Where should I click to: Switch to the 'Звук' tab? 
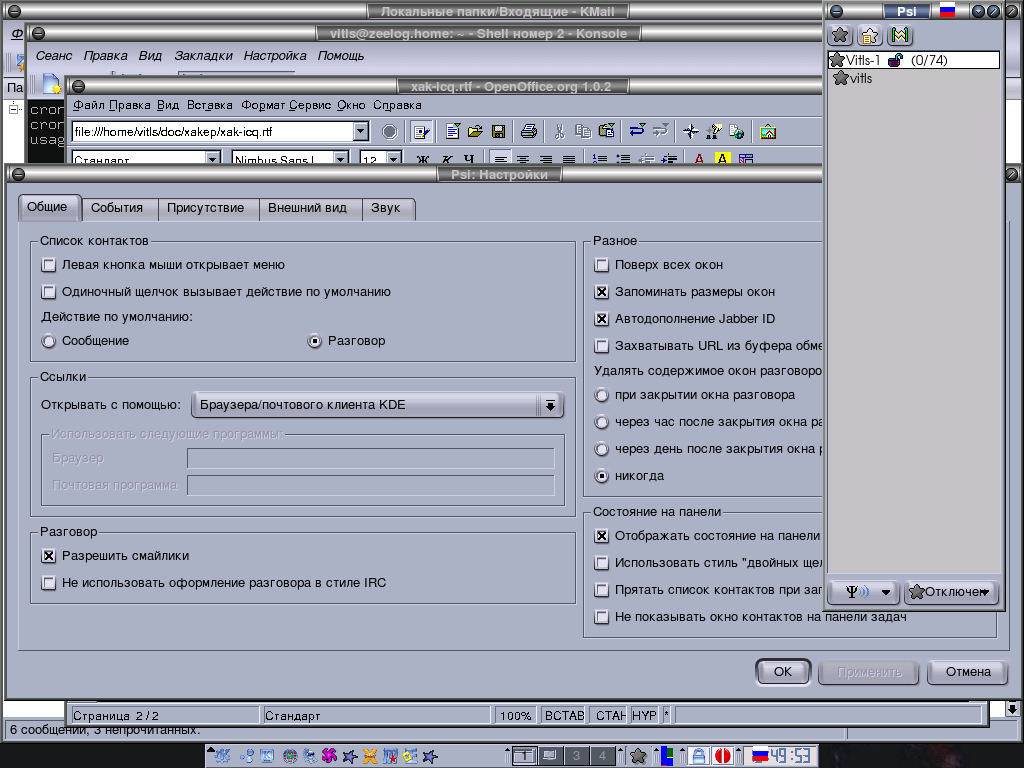click(386, 208)
